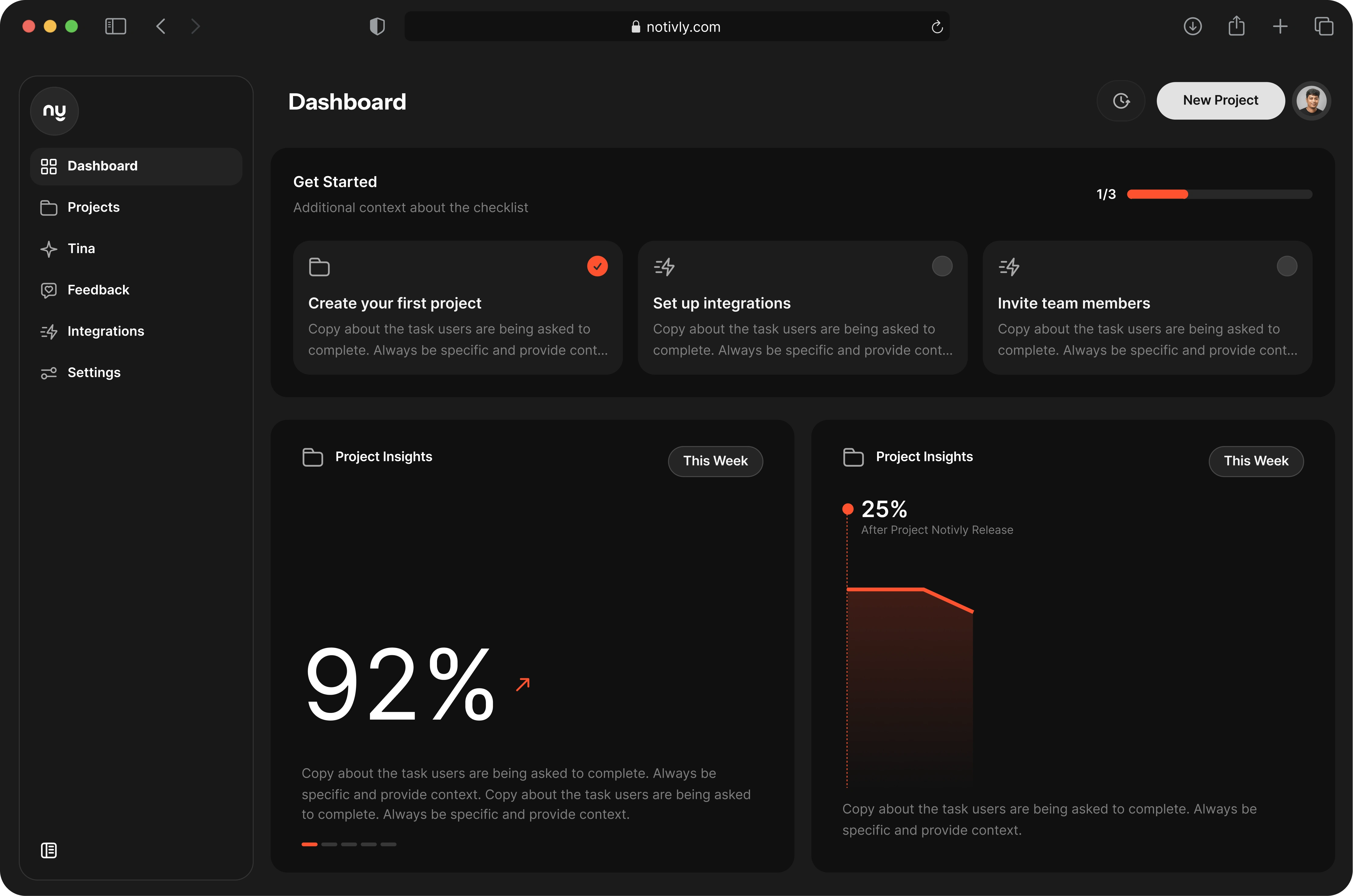This screenshot has height=896, width=1353.
Task: Open the This Week dropdown beside 92%
Action: click(x=715, y=461)
